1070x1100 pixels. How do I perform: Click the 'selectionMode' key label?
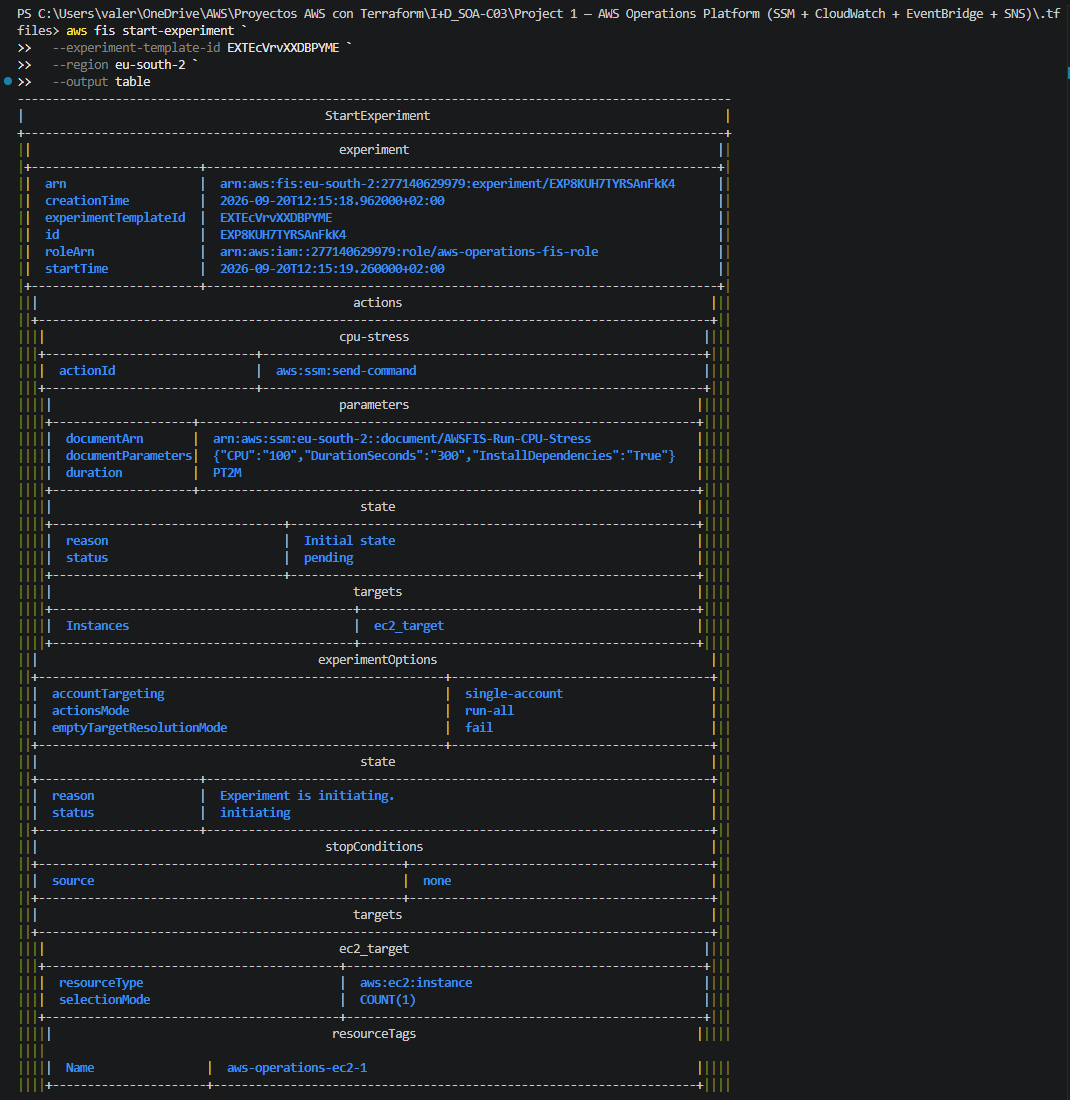pos(105,1000)
